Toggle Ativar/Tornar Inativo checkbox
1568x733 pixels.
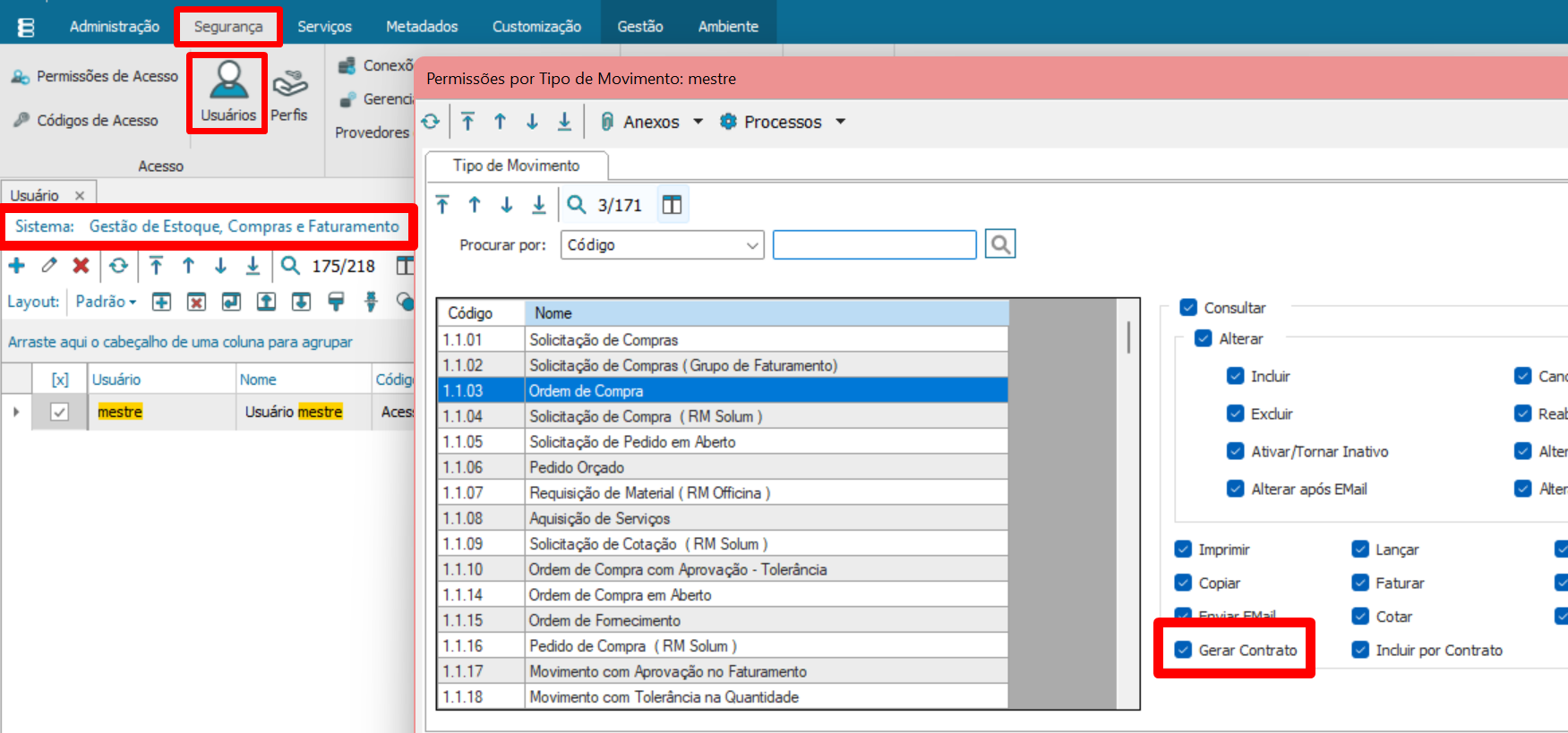tap(1236, 451)
